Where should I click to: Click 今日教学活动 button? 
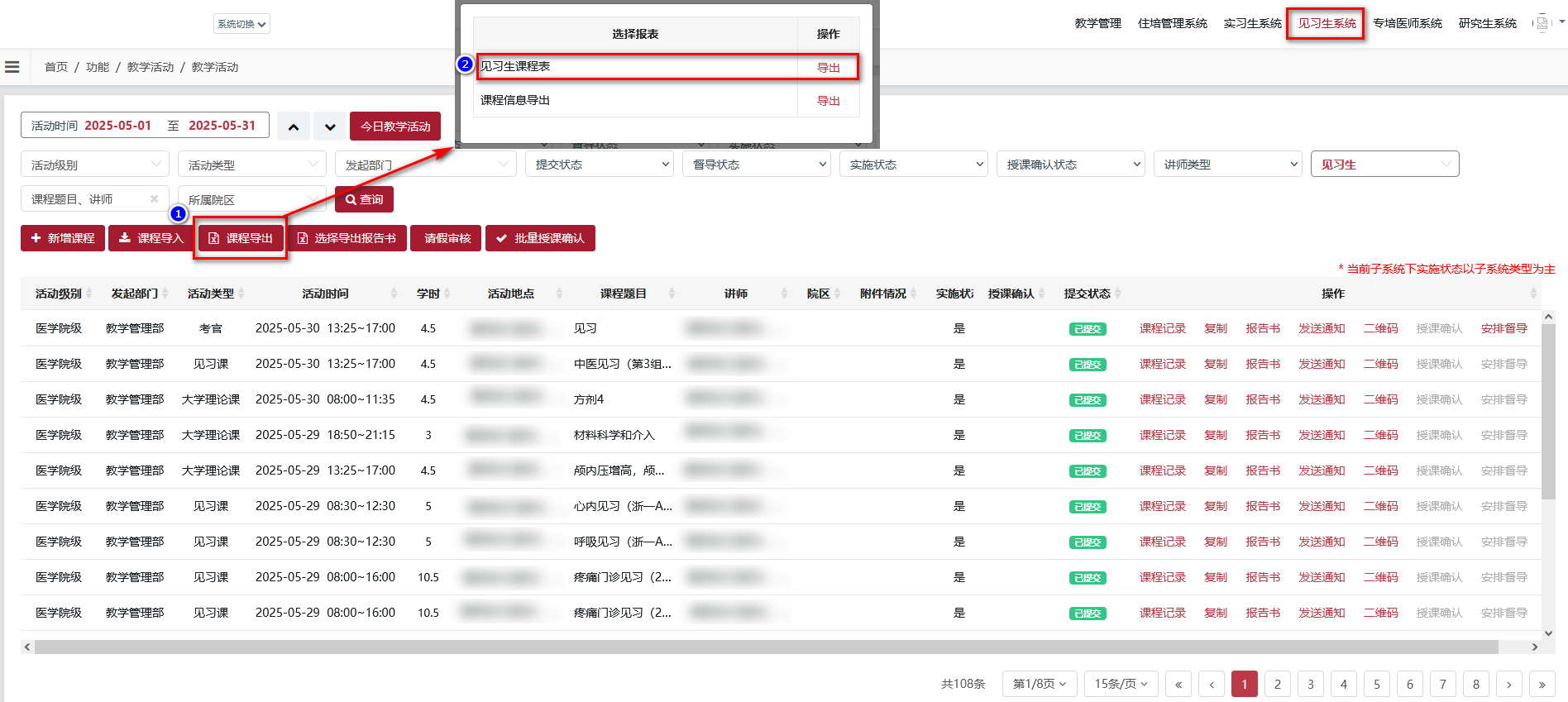(x=395, y=127)
